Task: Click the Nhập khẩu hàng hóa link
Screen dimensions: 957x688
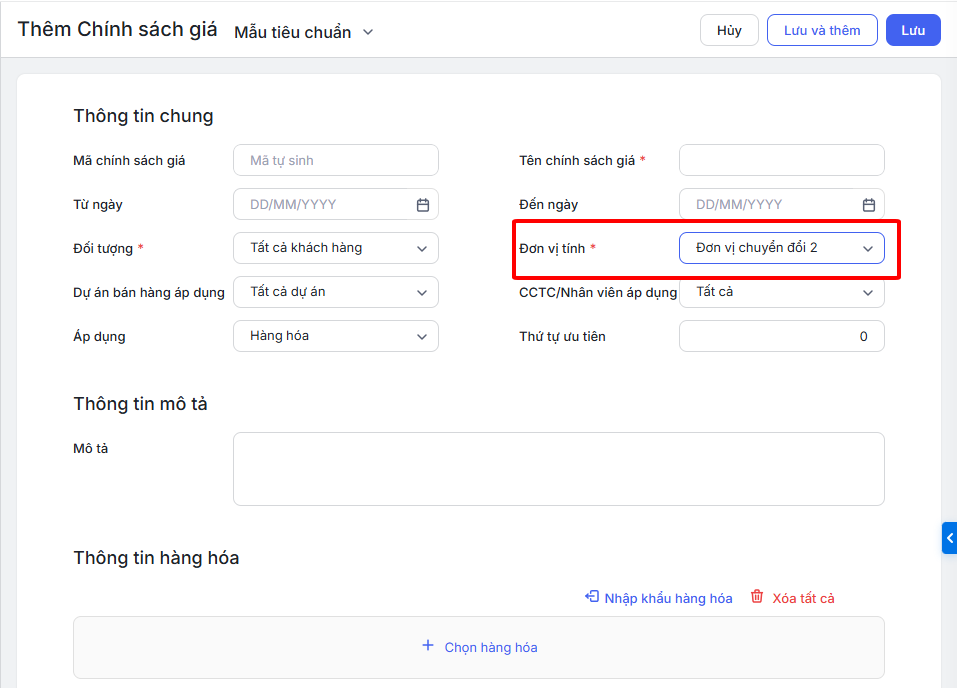Action: click(668, 598)
